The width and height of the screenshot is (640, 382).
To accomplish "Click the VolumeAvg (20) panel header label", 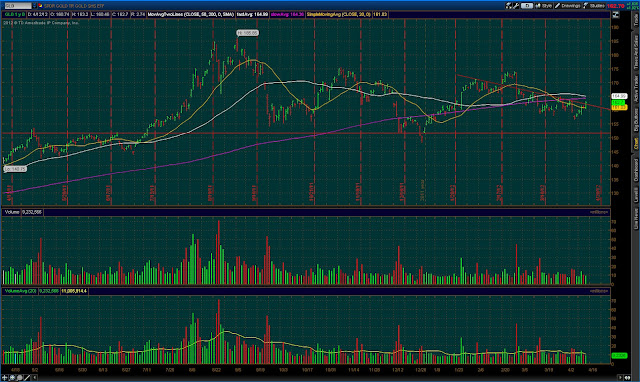I will [20, 291].
